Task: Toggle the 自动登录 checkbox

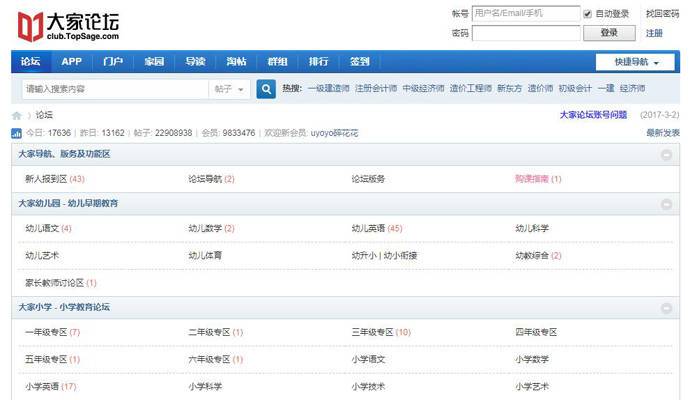Action: [x=588, y=14]
